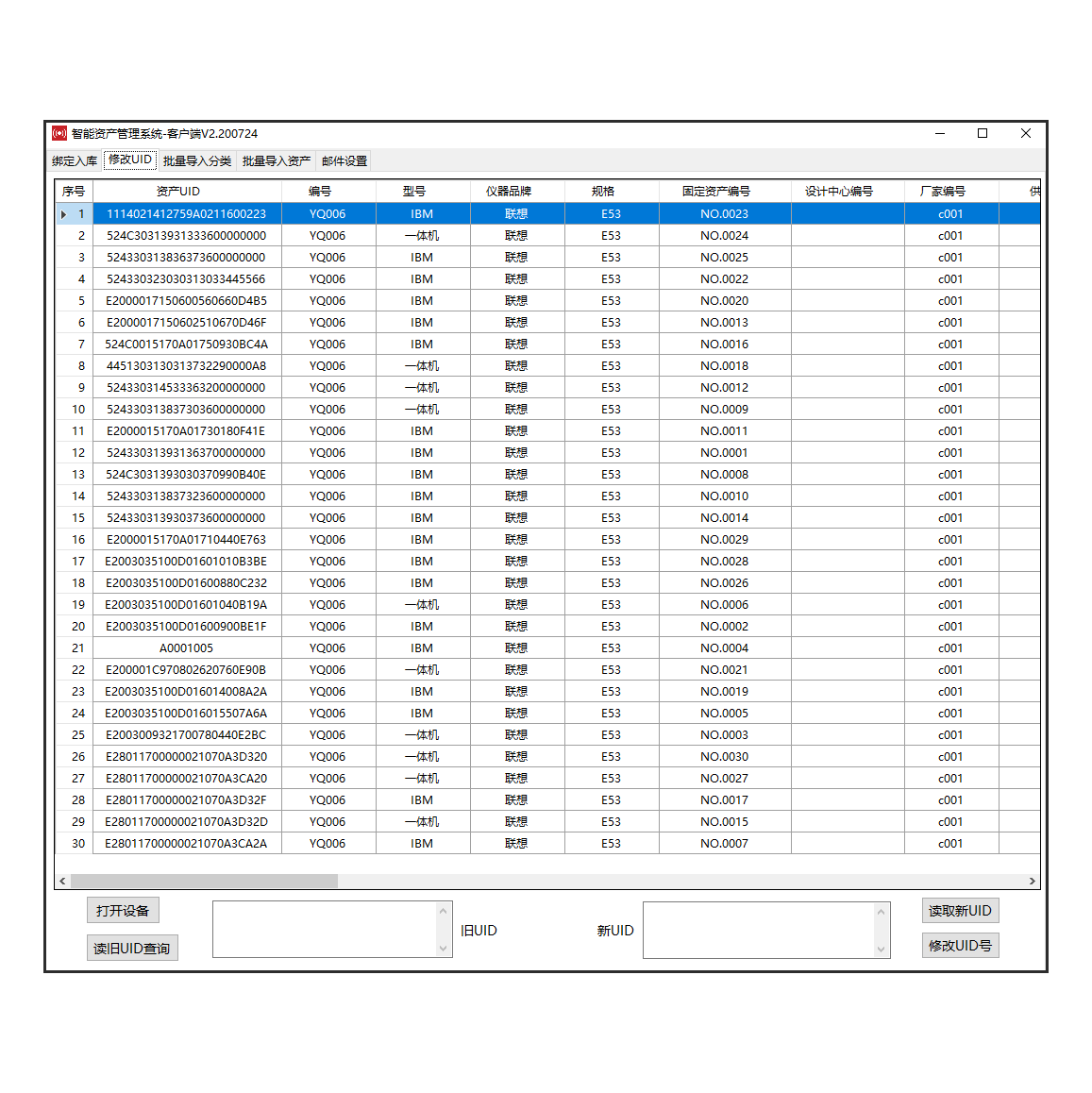Click the 读取新UID button
Viewport: 1092px width, 1093px height.
960,911
